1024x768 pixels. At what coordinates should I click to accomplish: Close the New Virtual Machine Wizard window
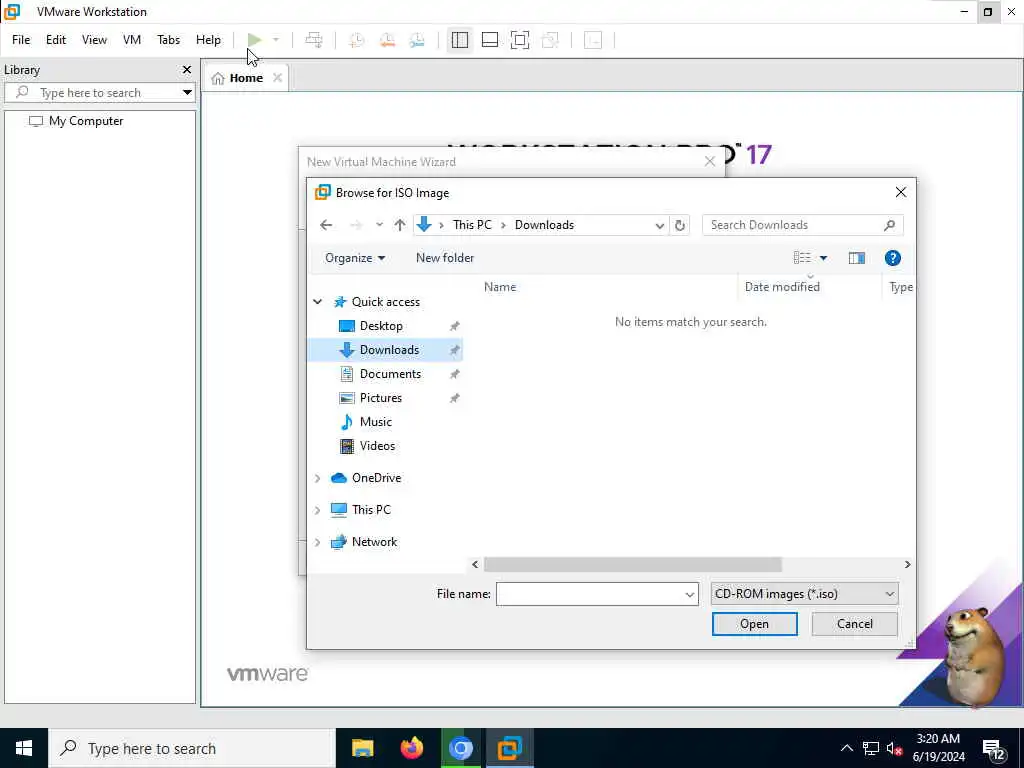710,161
